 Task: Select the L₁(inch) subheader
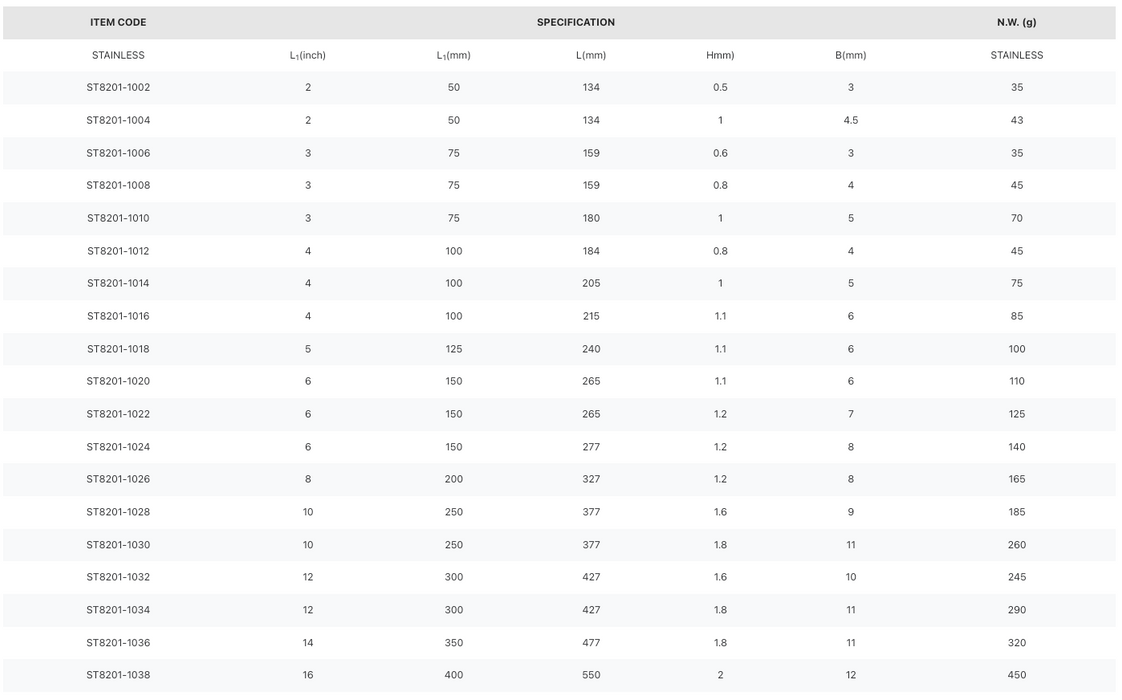(308, 55)
